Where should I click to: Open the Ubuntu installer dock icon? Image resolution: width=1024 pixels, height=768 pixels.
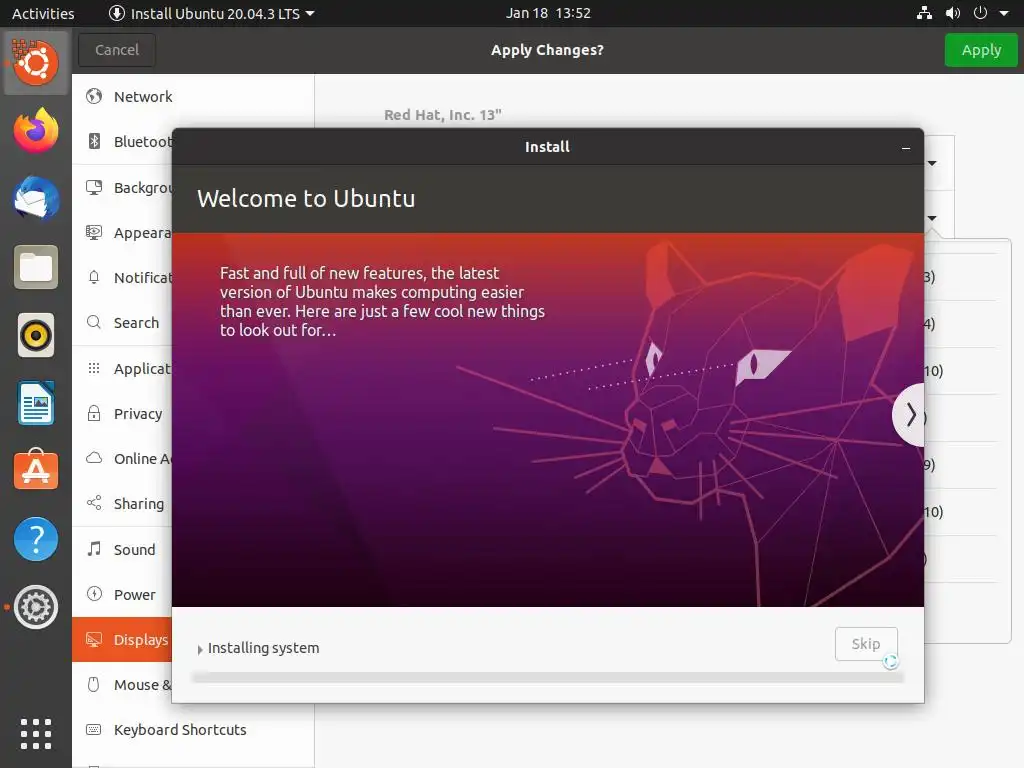36,63
